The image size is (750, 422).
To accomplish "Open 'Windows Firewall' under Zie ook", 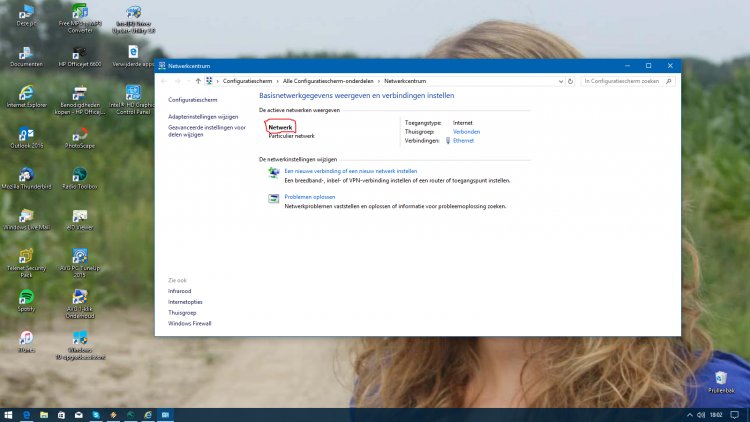I will [x=189, y=323].
